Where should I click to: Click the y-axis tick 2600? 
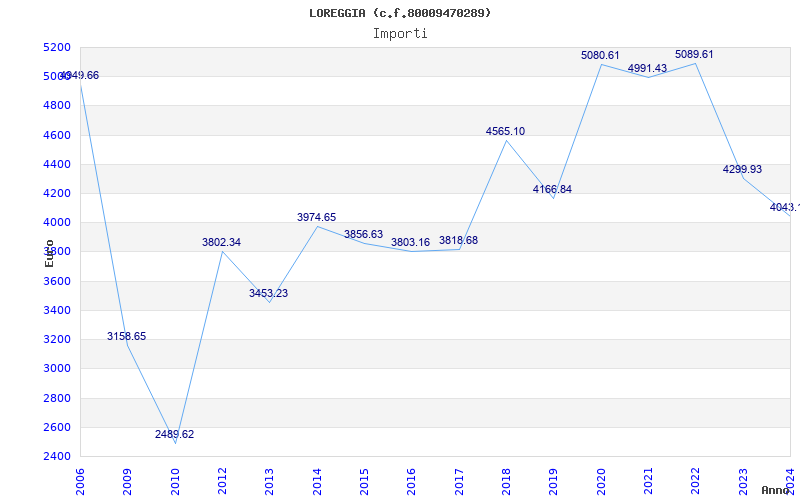coord(57,427)
